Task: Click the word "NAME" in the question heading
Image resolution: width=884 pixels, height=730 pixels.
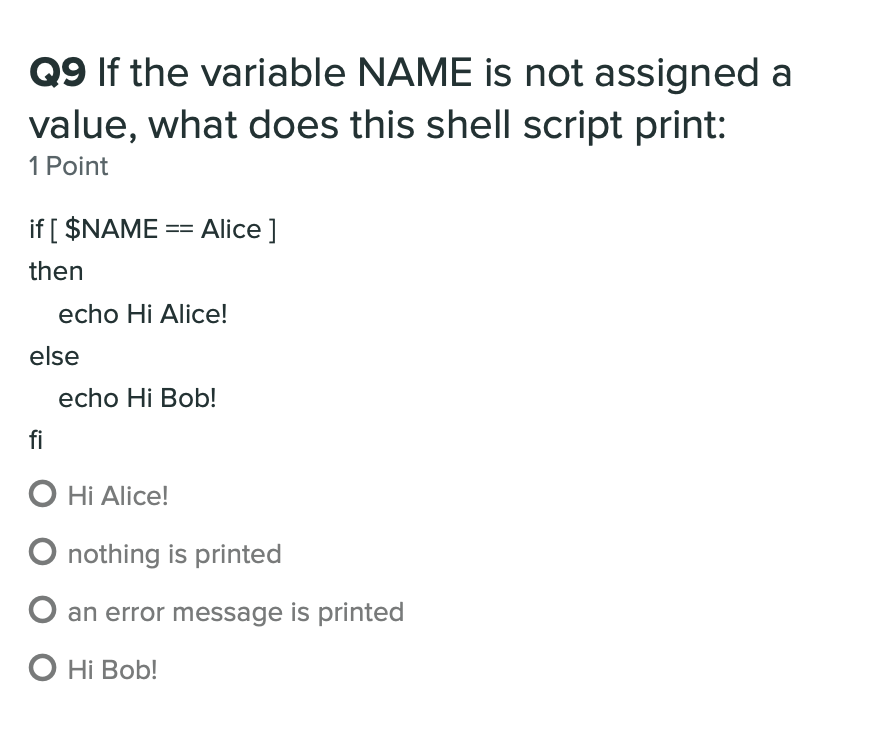Action: [415, 73]
